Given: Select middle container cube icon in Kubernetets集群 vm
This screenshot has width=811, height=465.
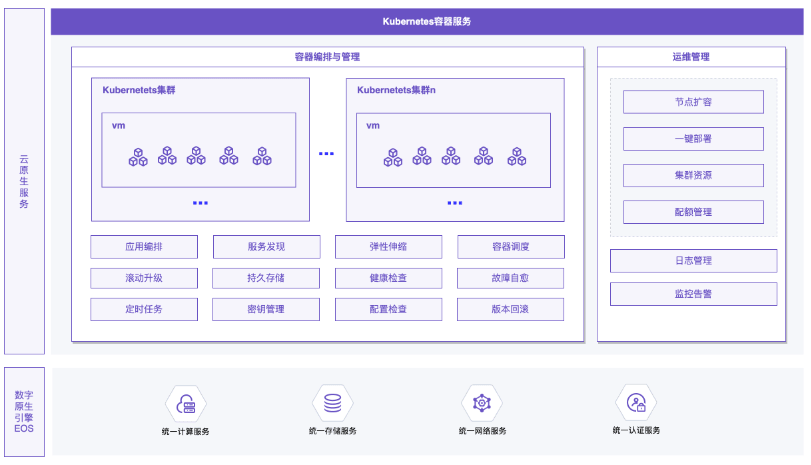Looking at the screenshot, I should 196,155.
